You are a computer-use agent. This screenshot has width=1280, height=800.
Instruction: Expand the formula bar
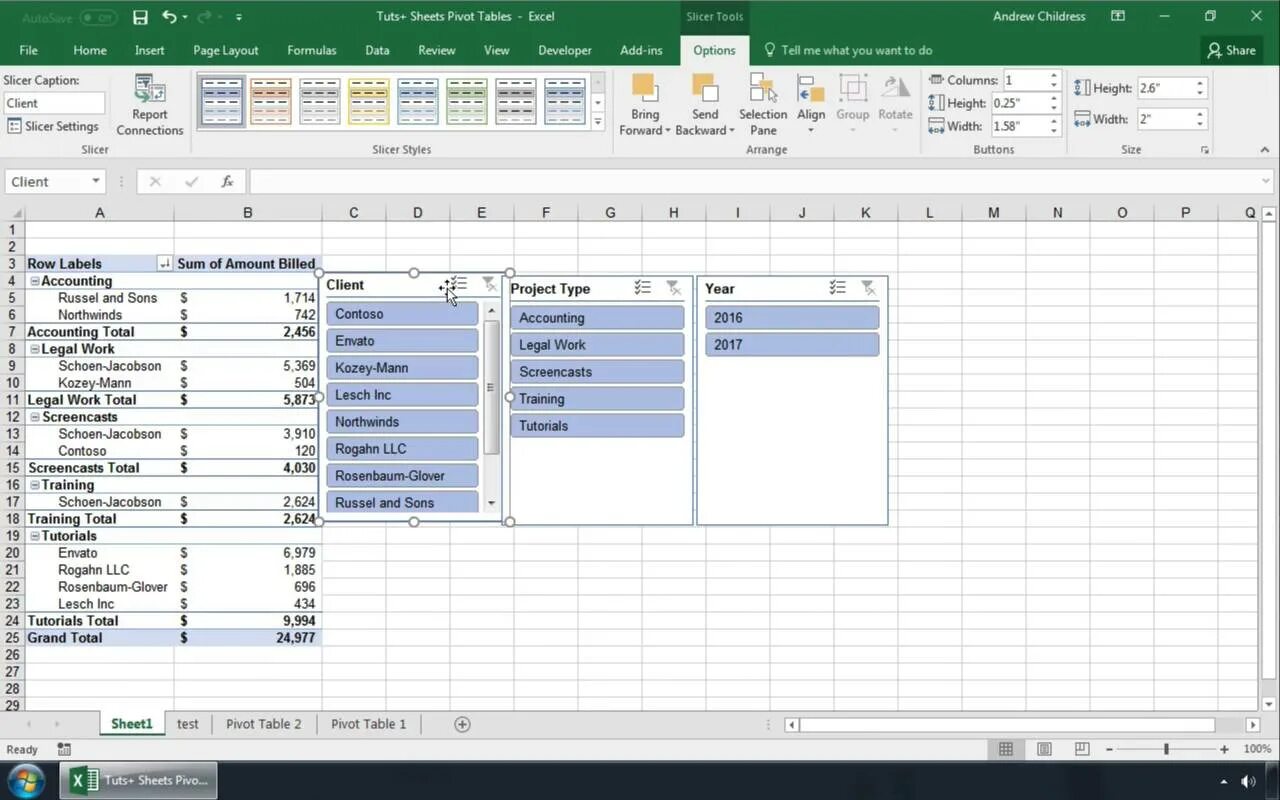(x=1267, y=182)
